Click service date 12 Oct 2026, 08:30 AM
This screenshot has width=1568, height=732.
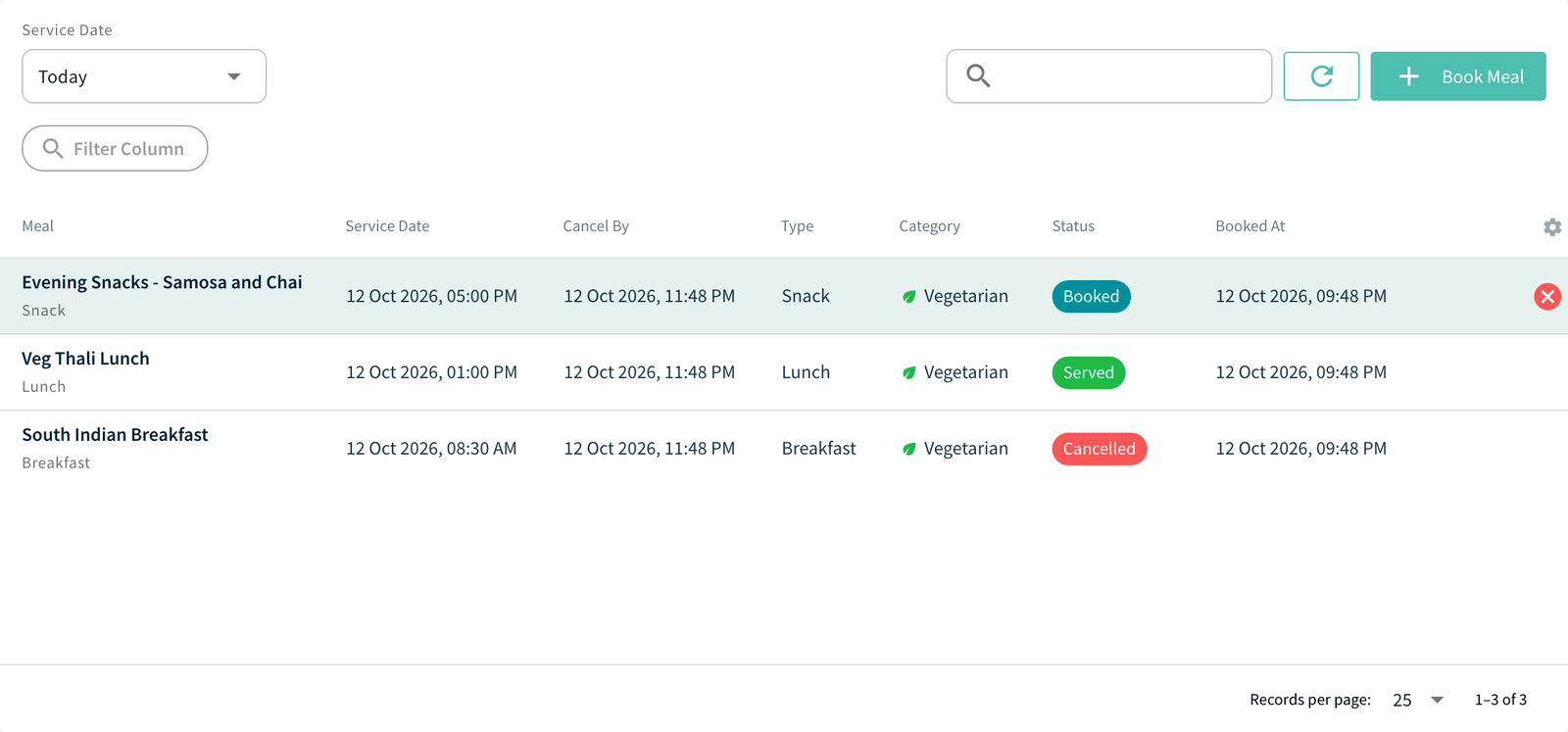click(x=431, y=449)
